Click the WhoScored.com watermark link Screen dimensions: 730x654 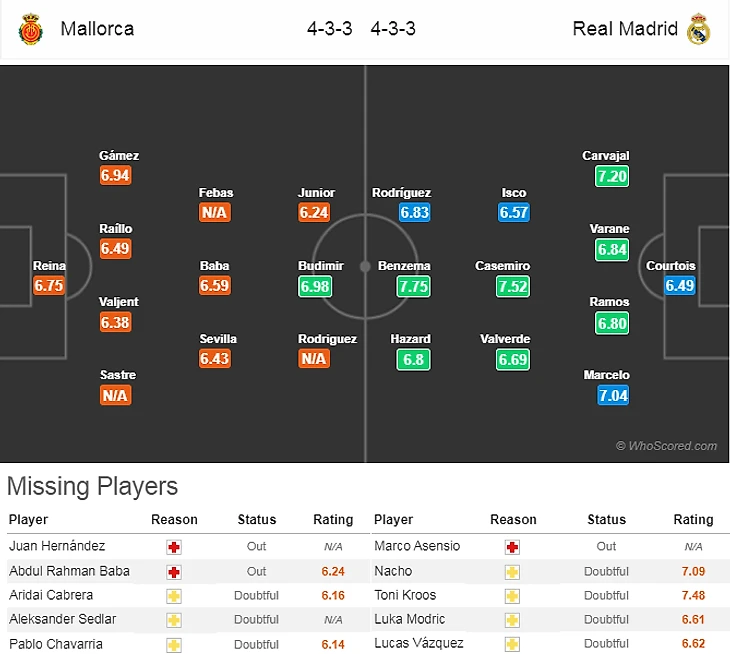click(666, 446)
